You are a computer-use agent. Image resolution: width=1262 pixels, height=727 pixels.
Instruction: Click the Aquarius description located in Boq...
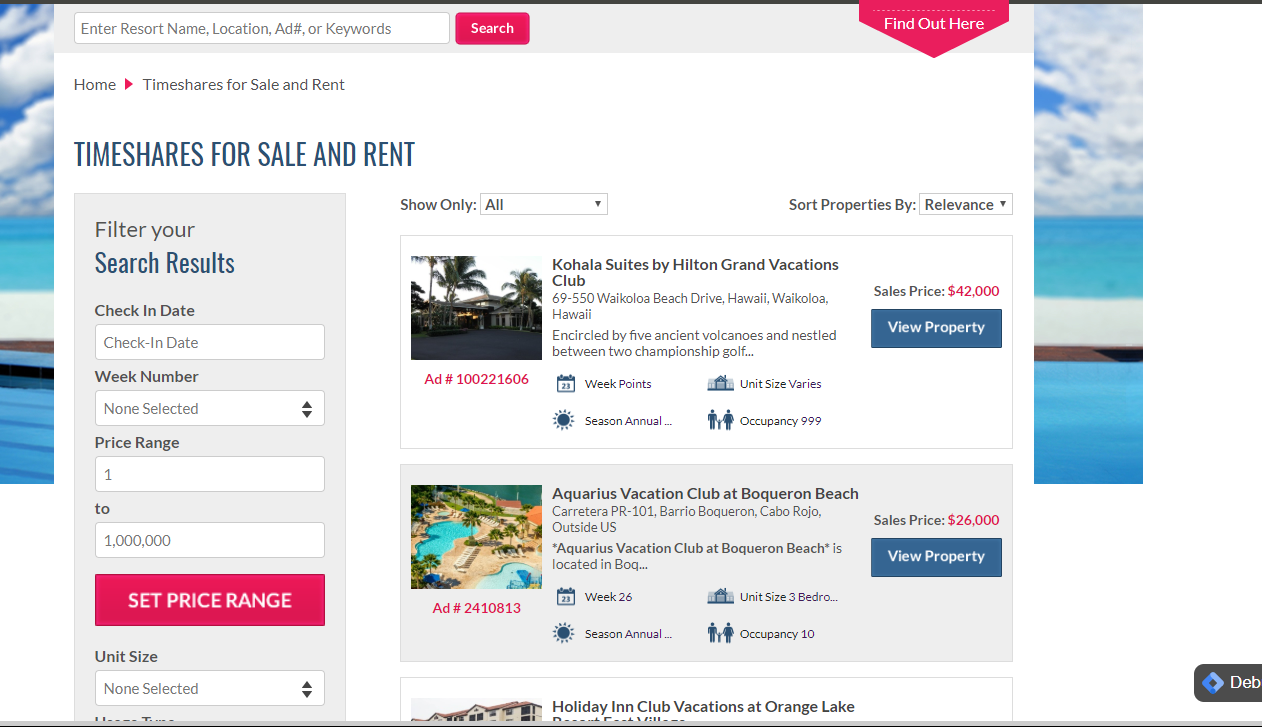tap(697, 556)
